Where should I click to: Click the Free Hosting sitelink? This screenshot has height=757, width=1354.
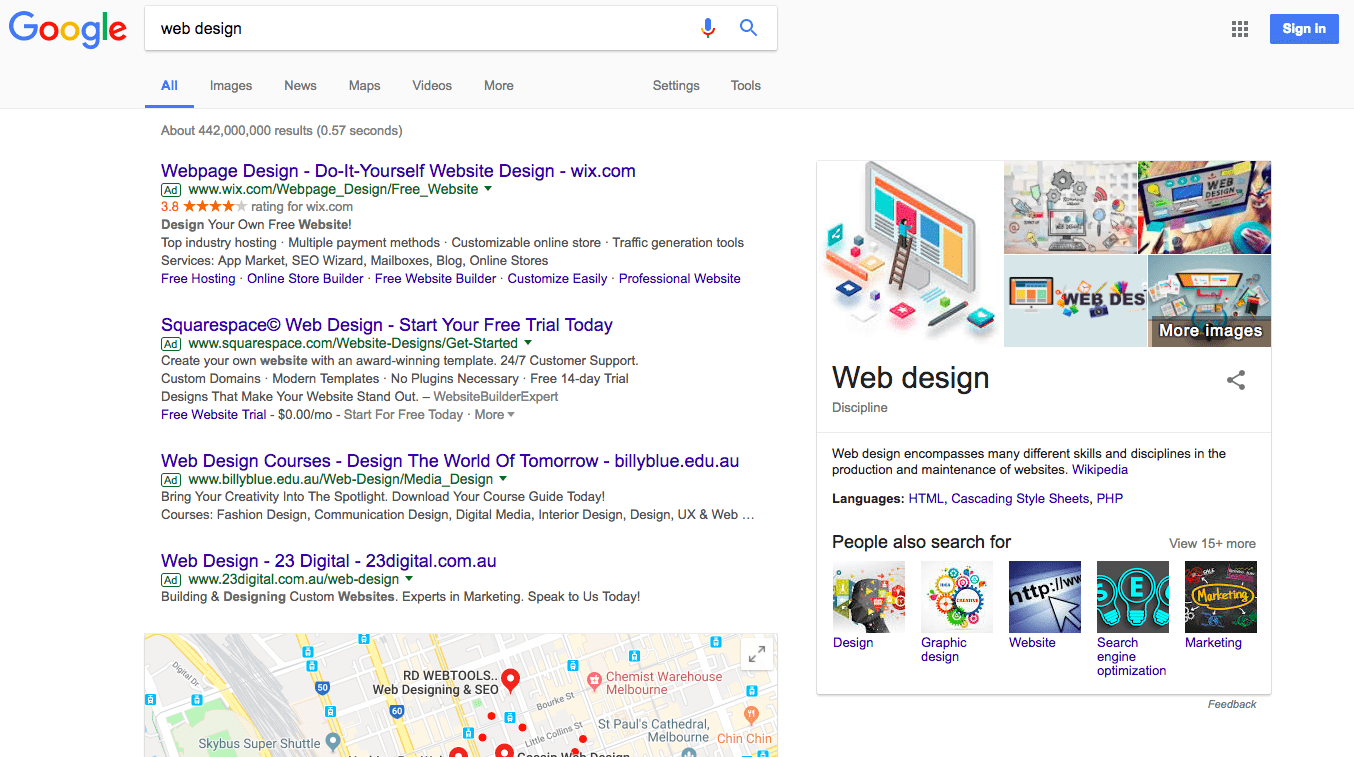point(198,278)
